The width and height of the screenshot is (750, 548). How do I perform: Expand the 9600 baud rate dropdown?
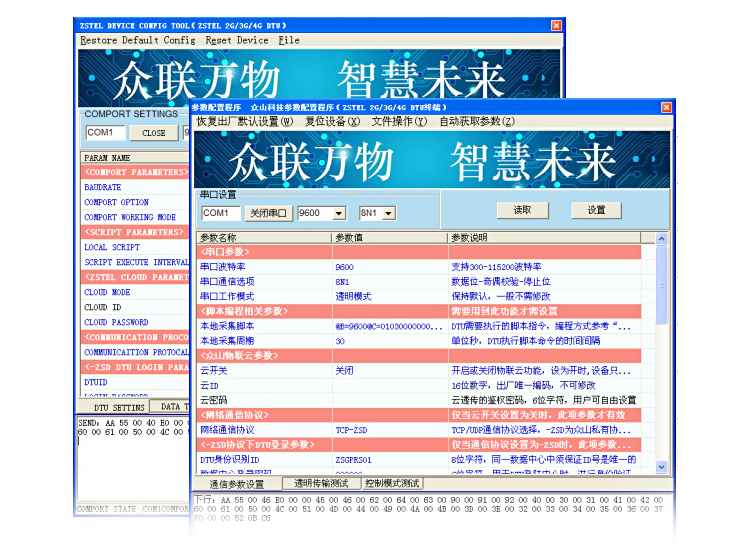click(339, 213)
